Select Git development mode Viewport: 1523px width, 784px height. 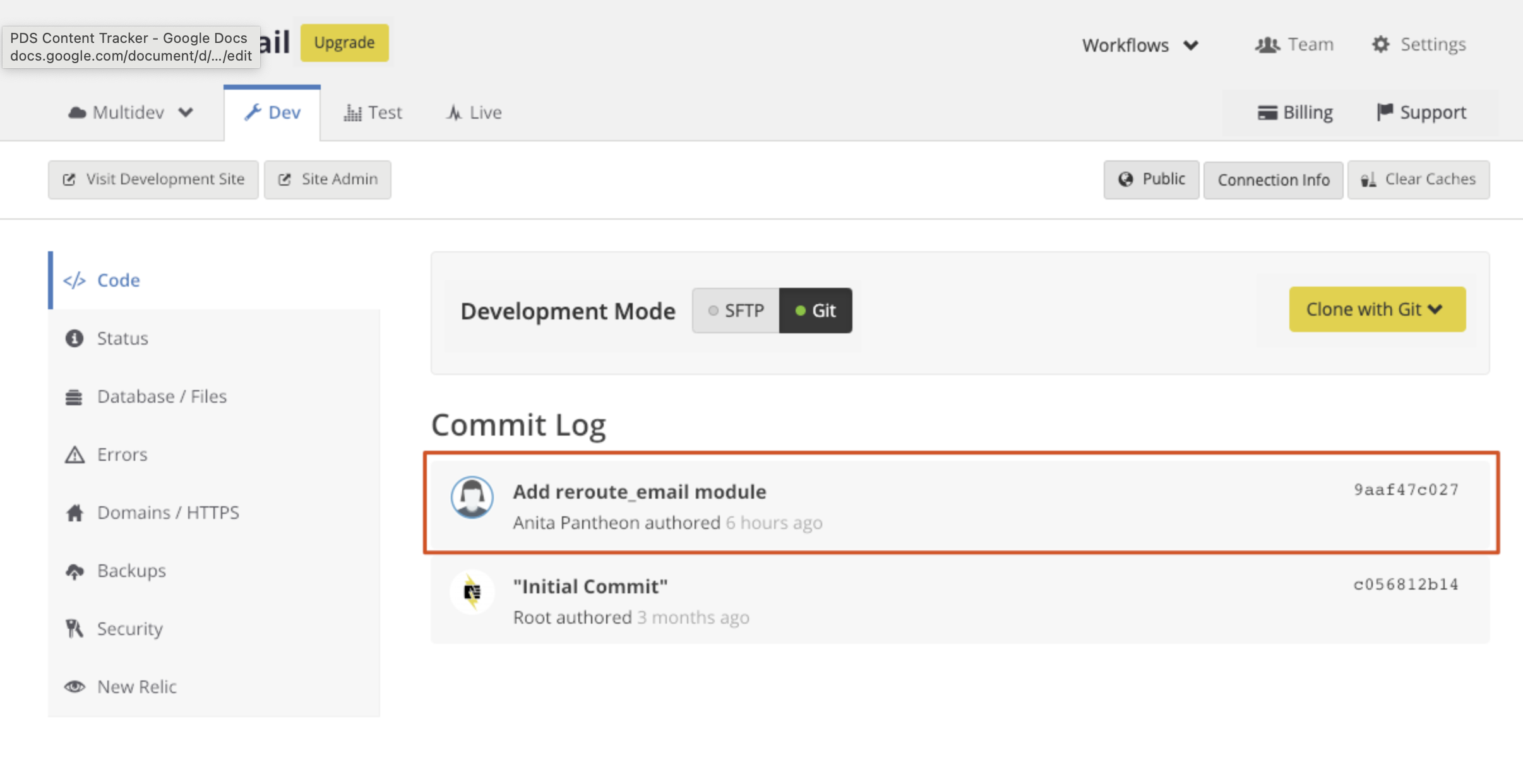(816, 310)
